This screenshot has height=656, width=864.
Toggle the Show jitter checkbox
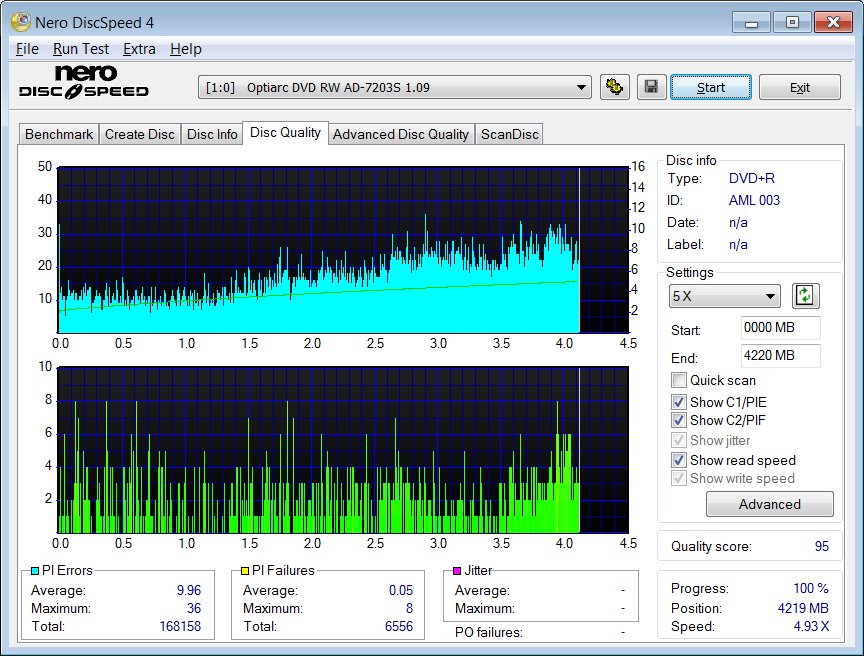678,440
